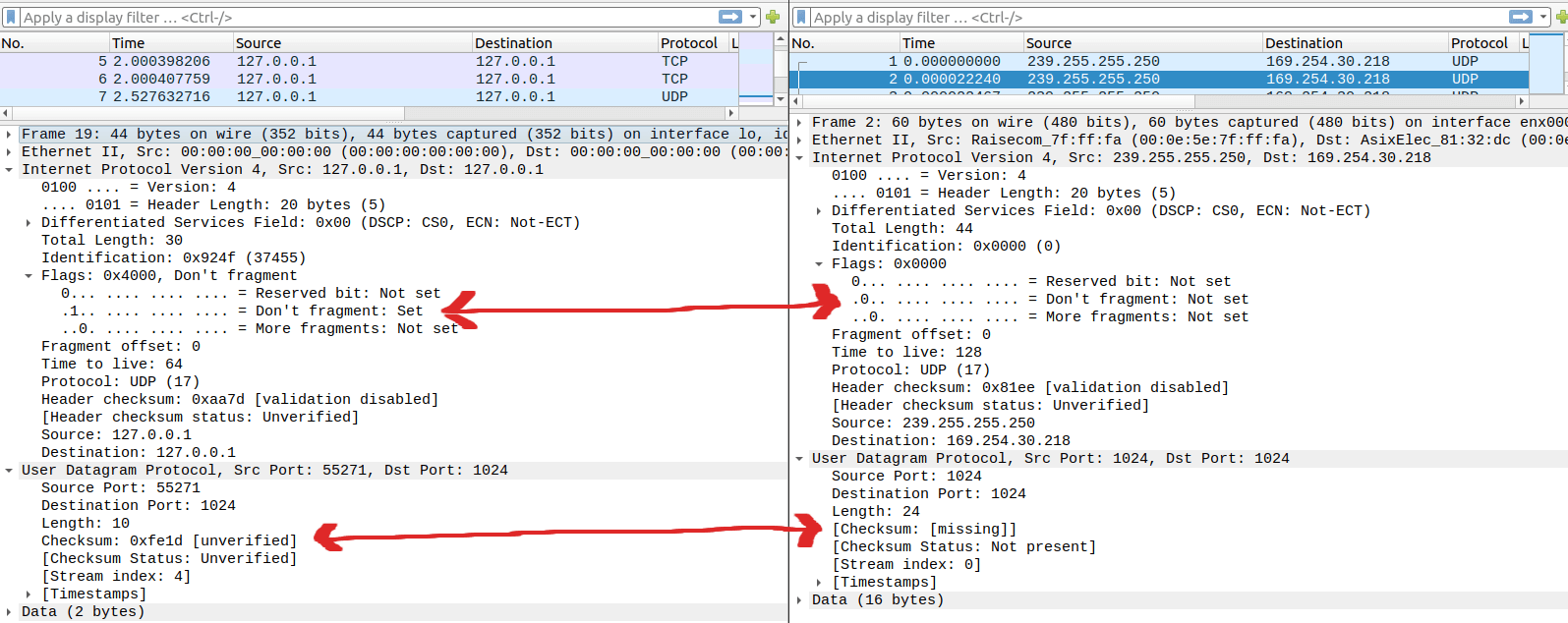Select "Length: 24" line in right window
Viewport: 1568px width, 623px height.
point(876,511)
